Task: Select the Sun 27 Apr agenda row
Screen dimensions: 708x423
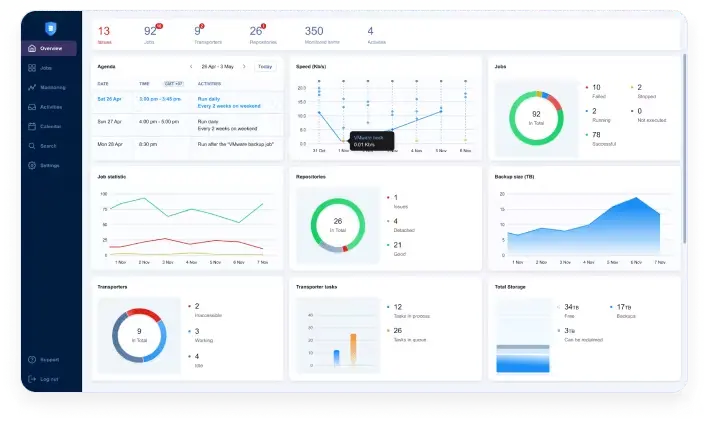Action: (x=187, y=125)
